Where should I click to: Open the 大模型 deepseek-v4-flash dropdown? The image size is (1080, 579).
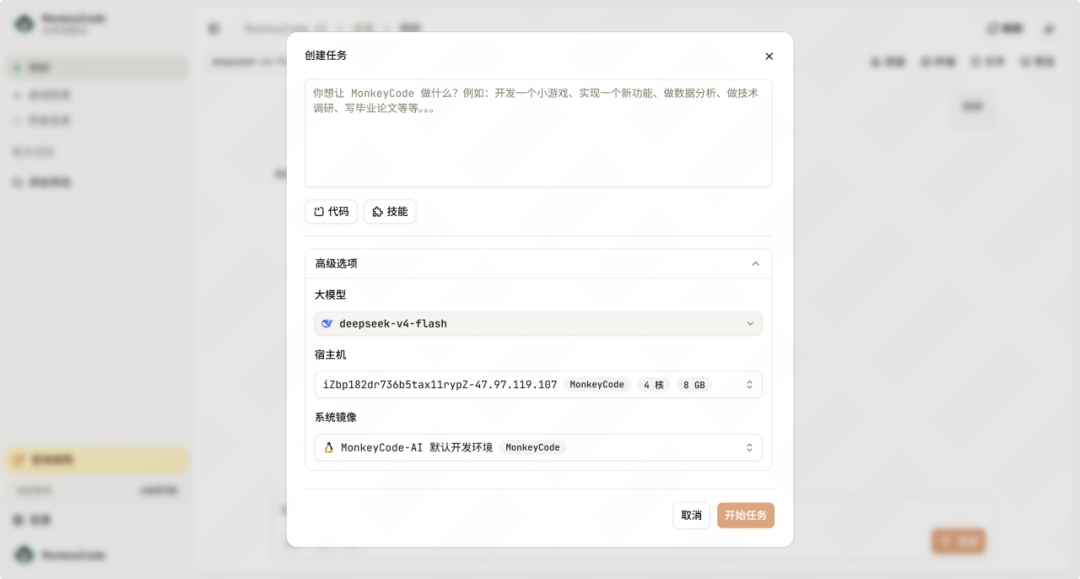(538, 324)
